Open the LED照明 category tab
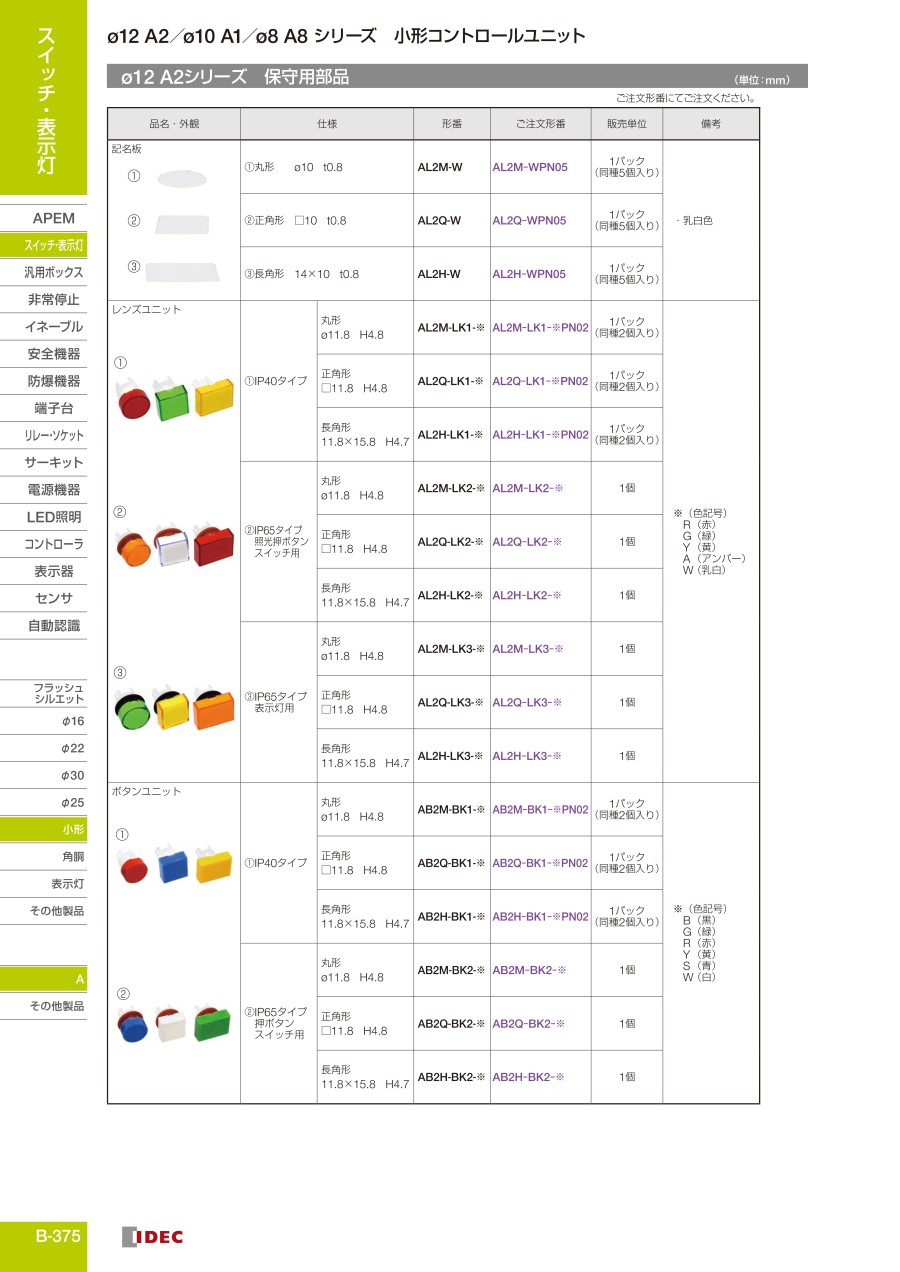900x1272 pixels. coord(52,517)
